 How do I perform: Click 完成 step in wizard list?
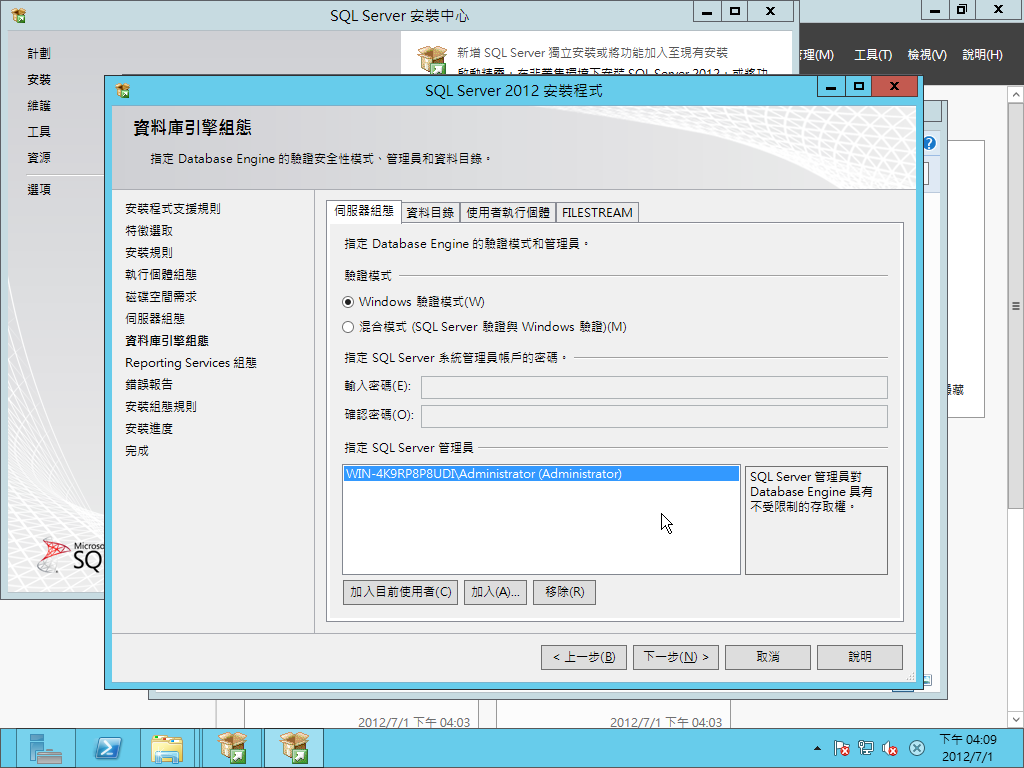137,451
